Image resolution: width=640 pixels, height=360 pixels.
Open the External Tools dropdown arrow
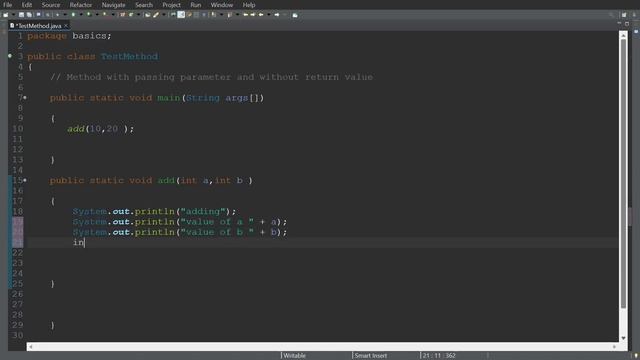(113, 15)
